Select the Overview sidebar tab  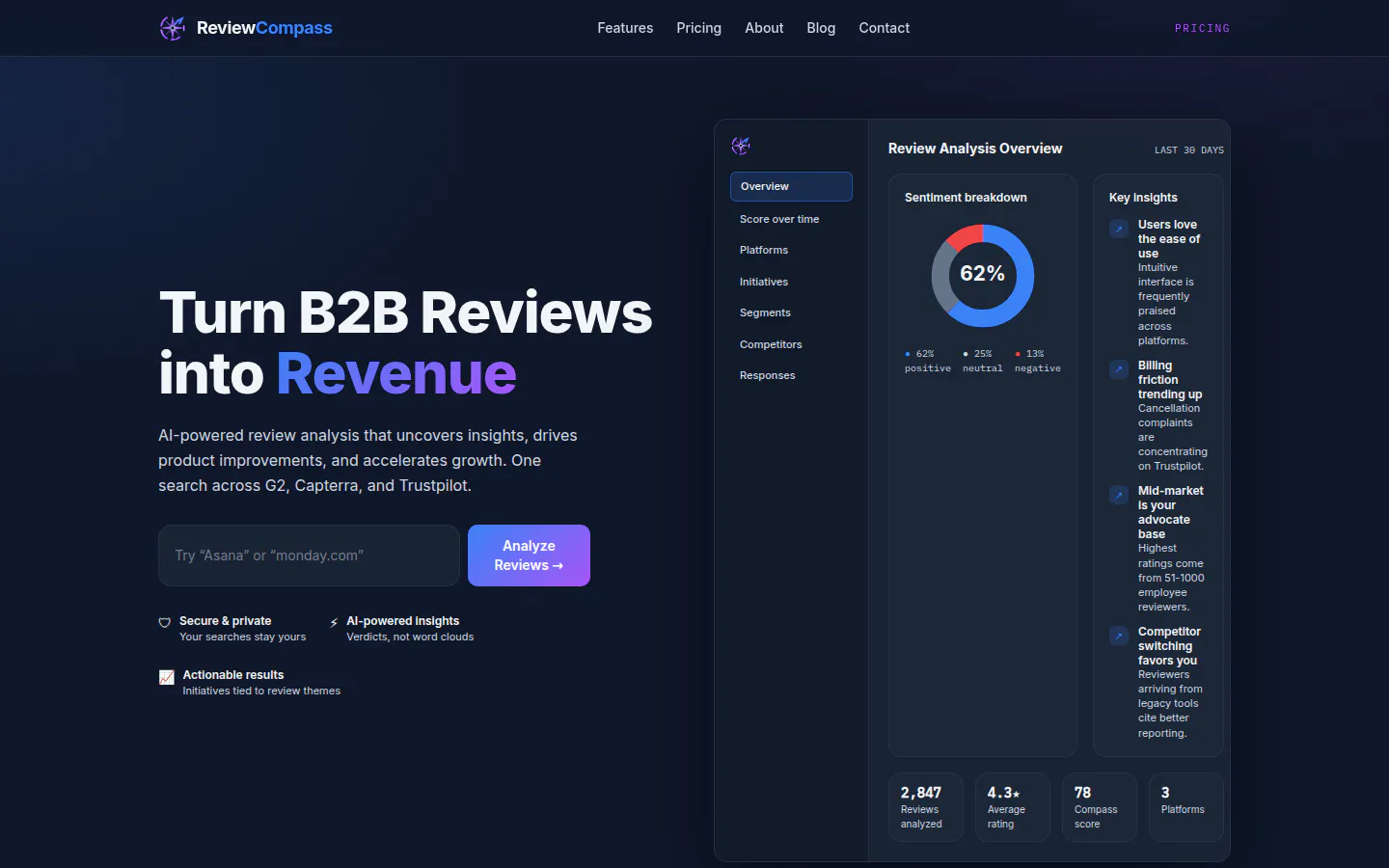pyautogui.click(x=791, y=186)
